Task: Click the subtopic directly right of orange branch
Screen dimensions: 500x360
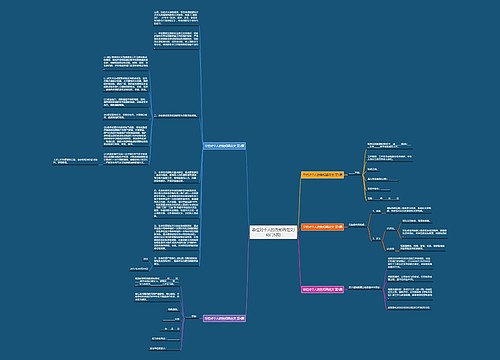Action: pyautogui.click(x=357, y=225)
